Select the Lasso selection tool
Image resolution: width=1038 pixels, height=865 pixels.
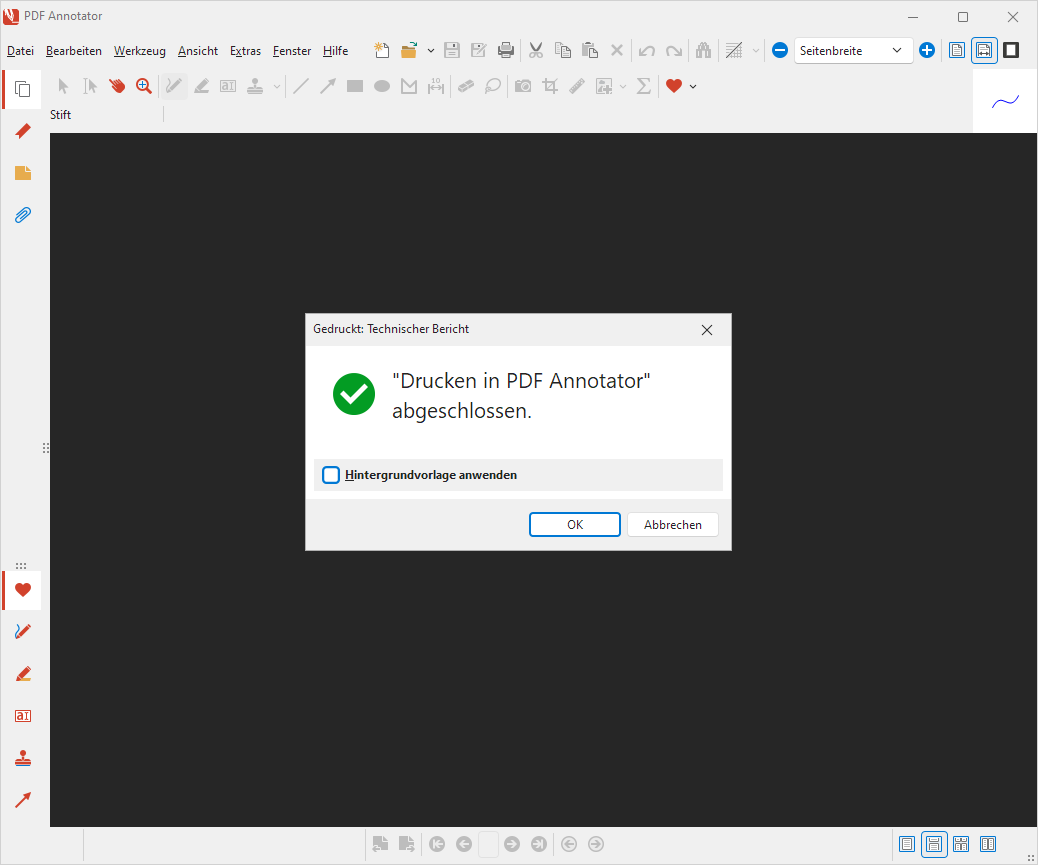[492, 86]
